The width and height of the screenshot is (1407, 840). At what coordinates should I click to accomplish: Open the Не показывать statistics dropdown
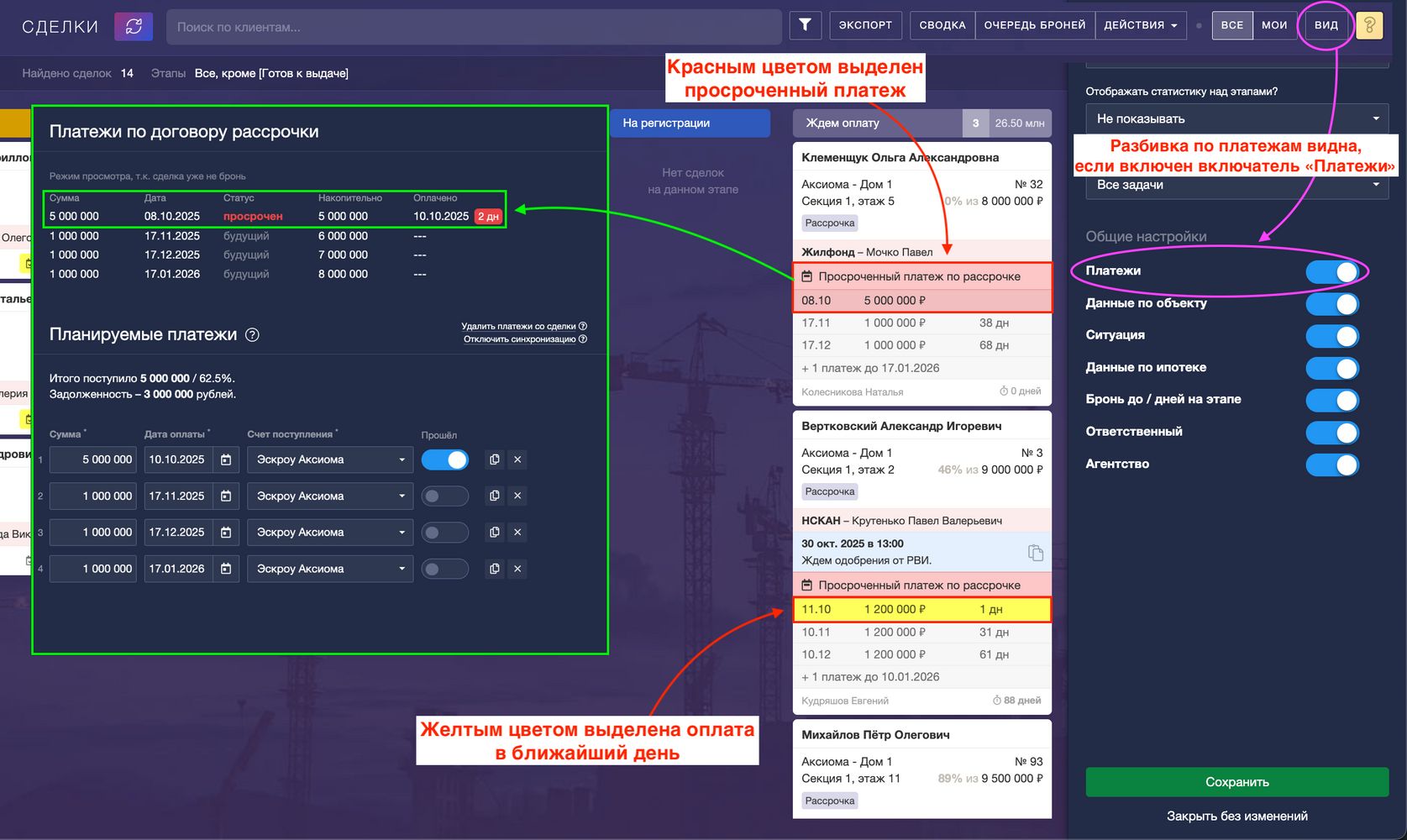(1236, 119)
